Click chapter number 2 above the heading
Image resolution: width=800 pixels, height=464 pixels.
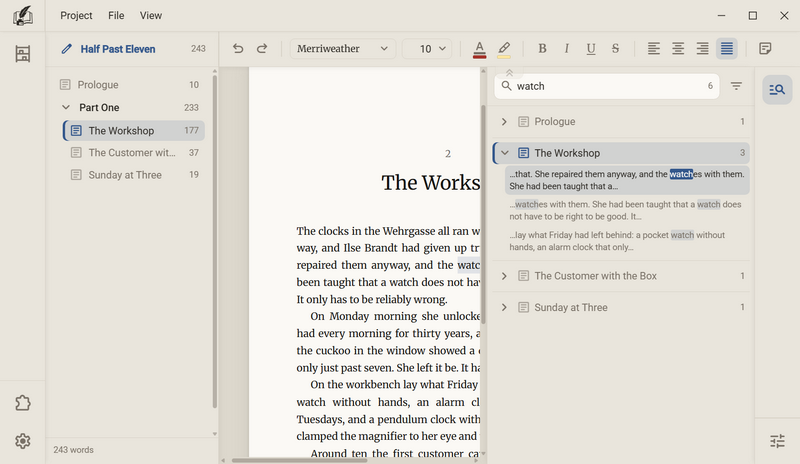pos(448,154)
